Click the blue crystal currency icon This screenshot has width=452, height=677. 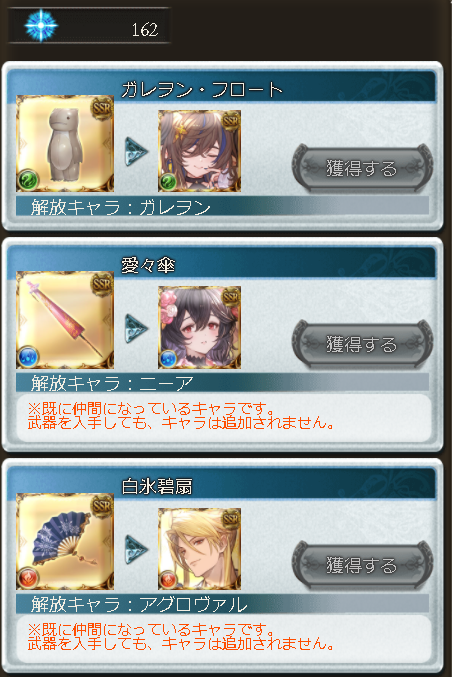click(41, 26)
